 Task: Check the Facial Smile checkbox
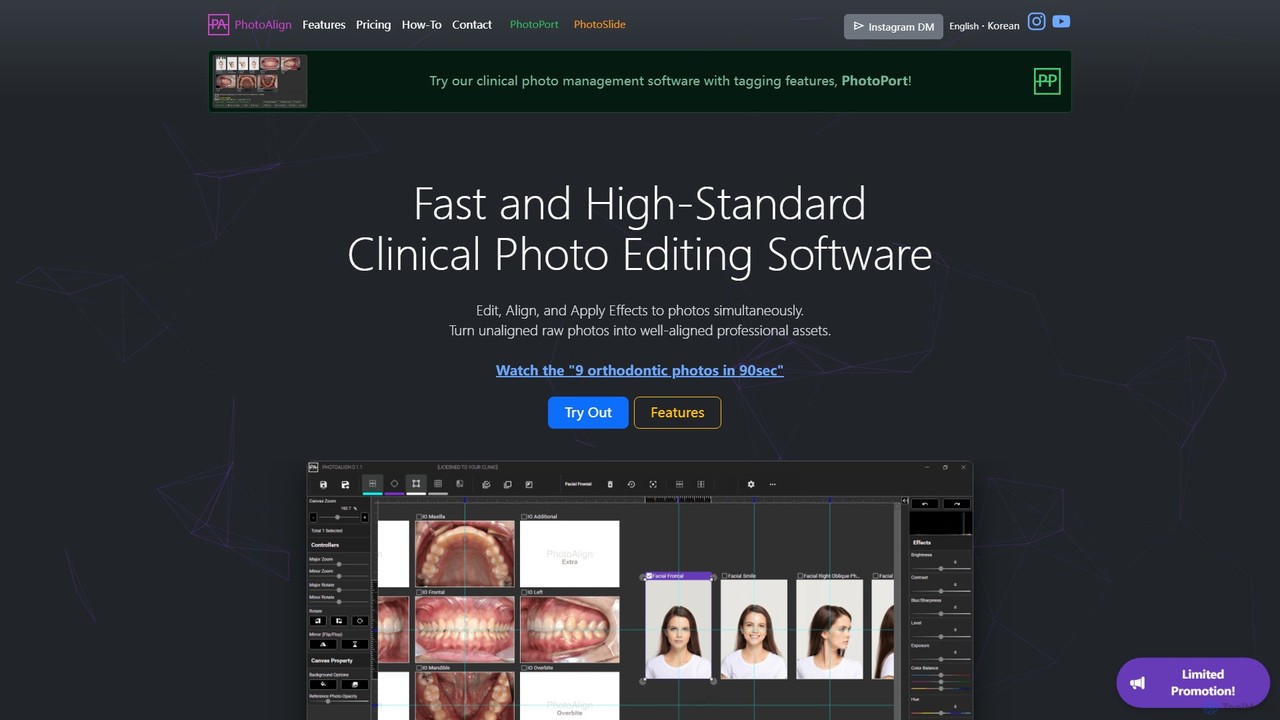pyautogui.click(x=724, y=576)
